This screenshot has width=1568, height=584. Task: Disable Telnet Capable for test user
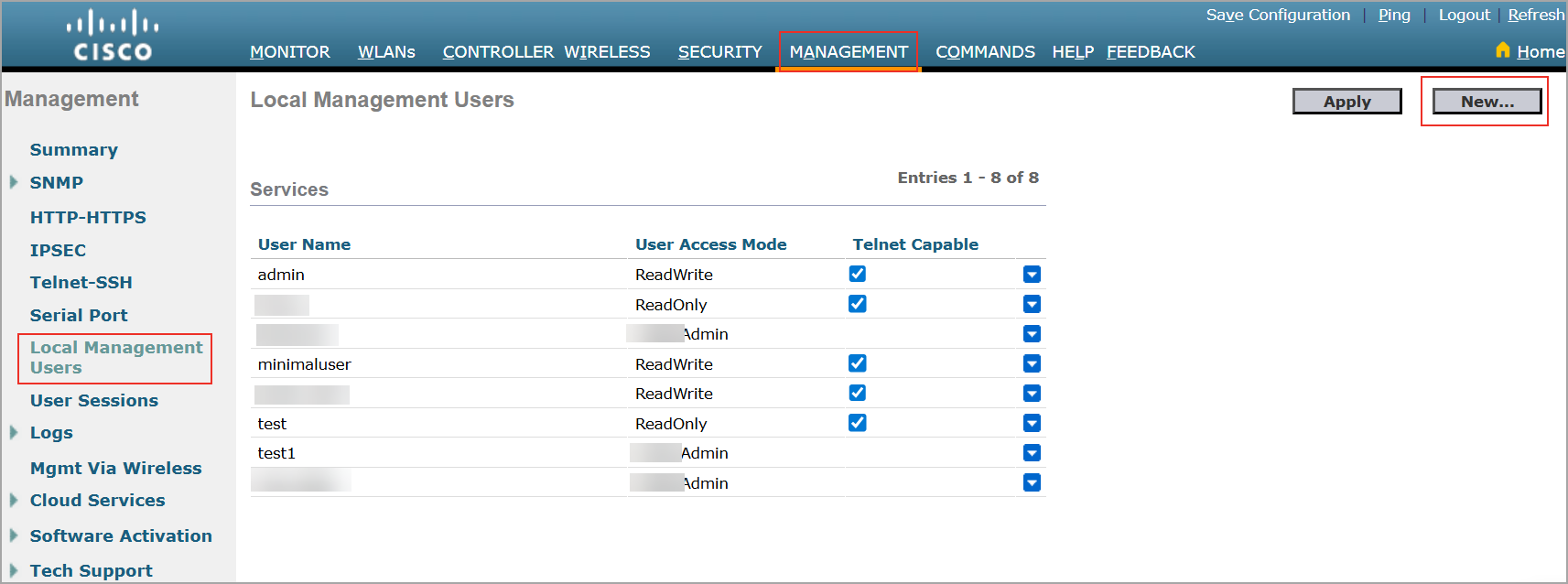[857, 423]
